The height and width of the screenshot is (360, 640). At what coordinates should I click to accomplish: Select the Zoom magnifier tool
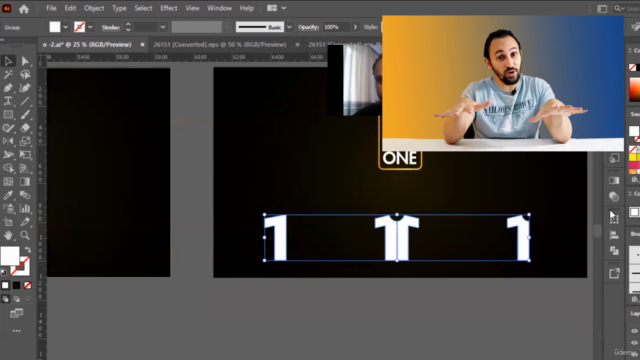(25, 236)
